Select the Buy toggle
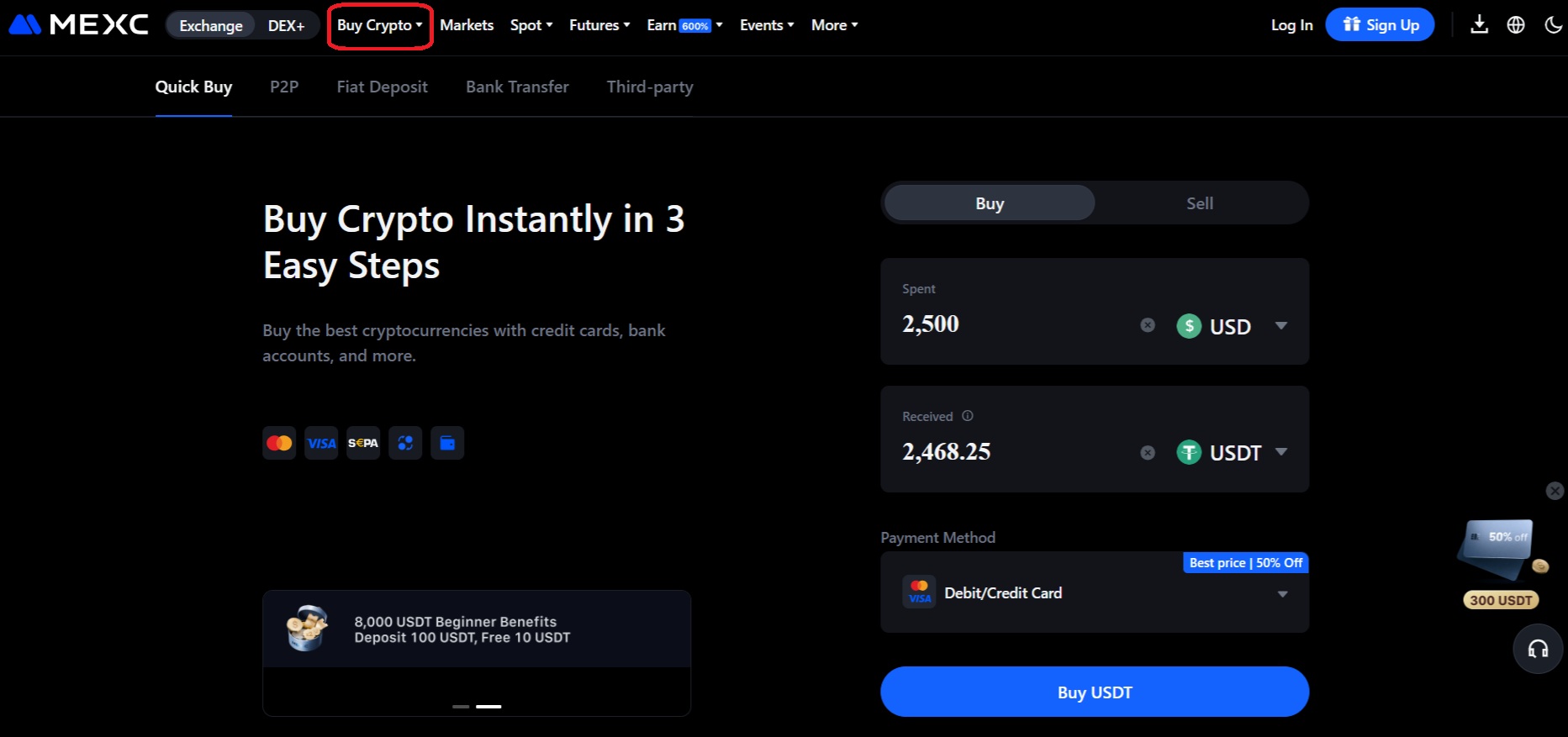1568x737 pixels. [x=990, y=203]
